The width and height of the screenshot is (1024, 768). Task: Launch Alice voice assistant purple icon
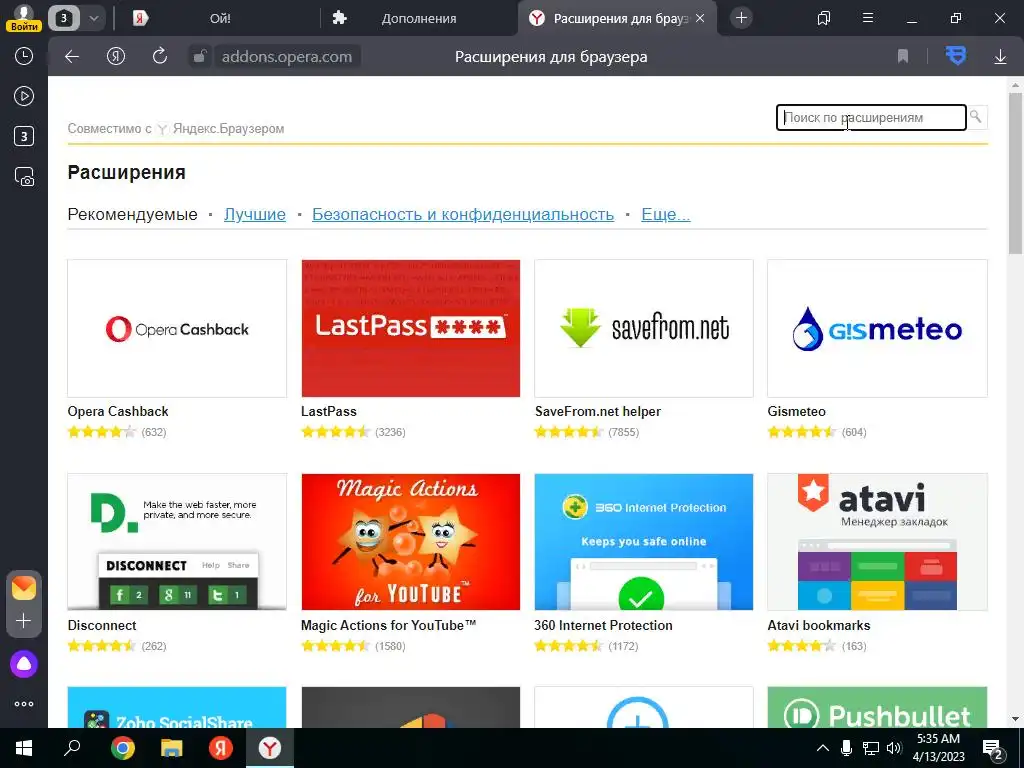pyautogui.click(x=24, y=664)
